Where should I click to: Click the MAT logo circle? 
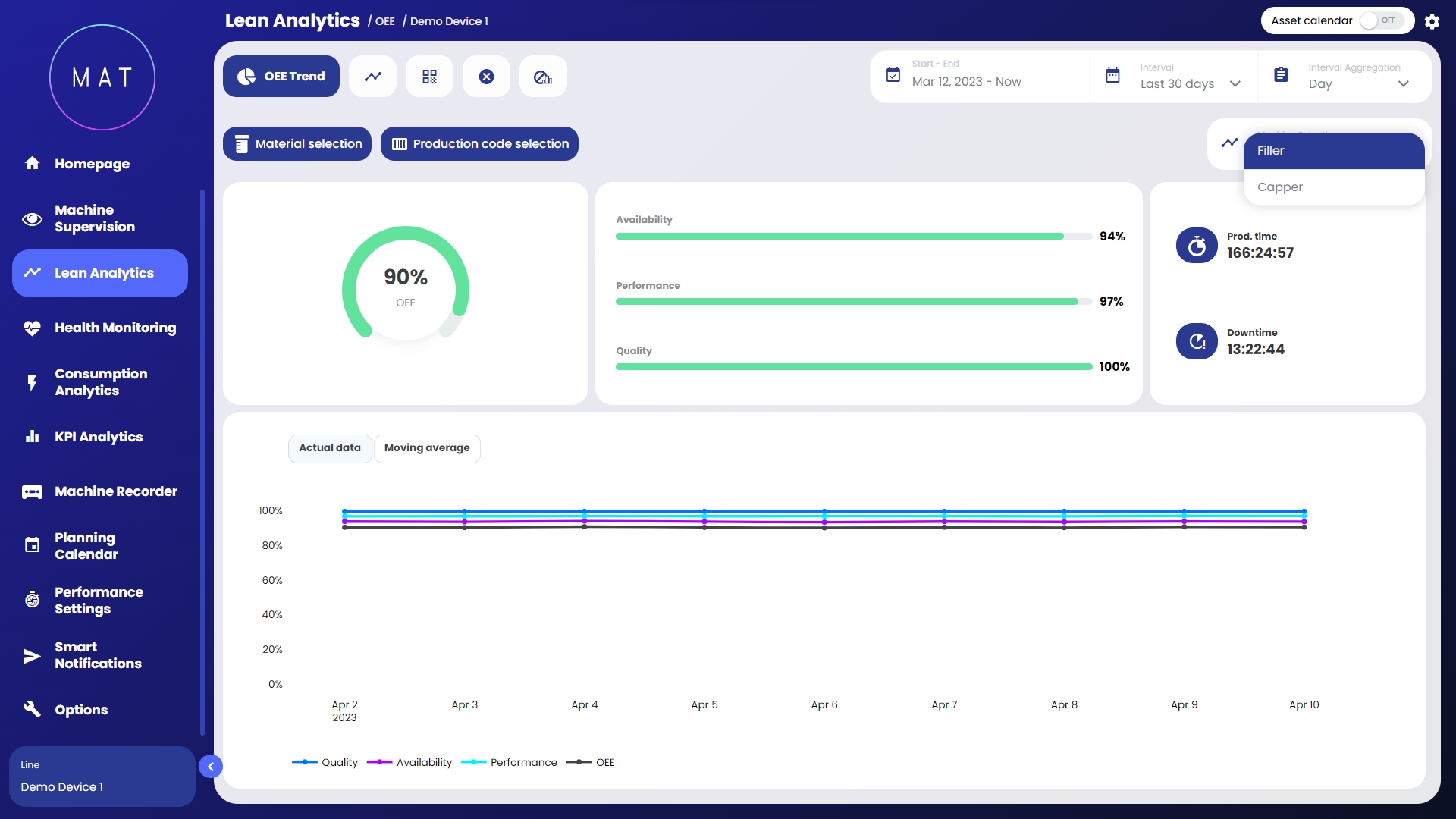click(x=102, y=77)
